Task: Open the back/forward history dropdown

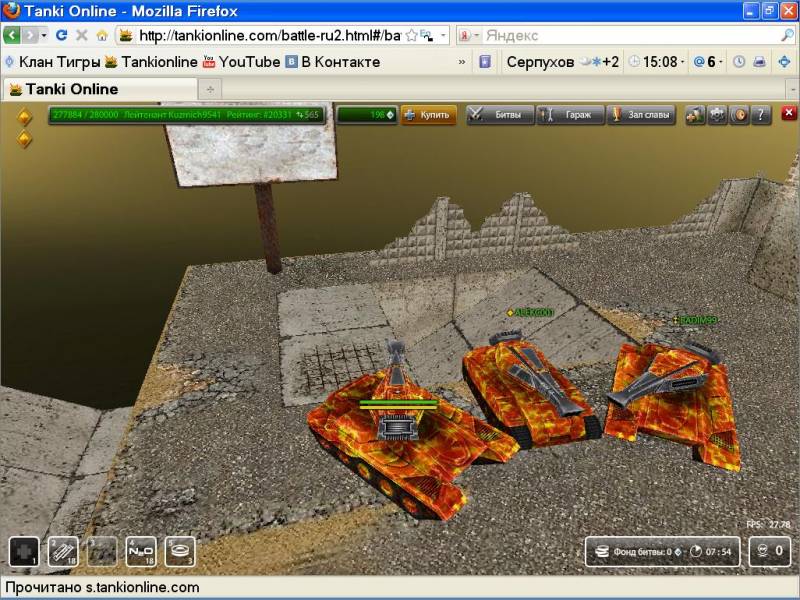Action: coord(44,35)
